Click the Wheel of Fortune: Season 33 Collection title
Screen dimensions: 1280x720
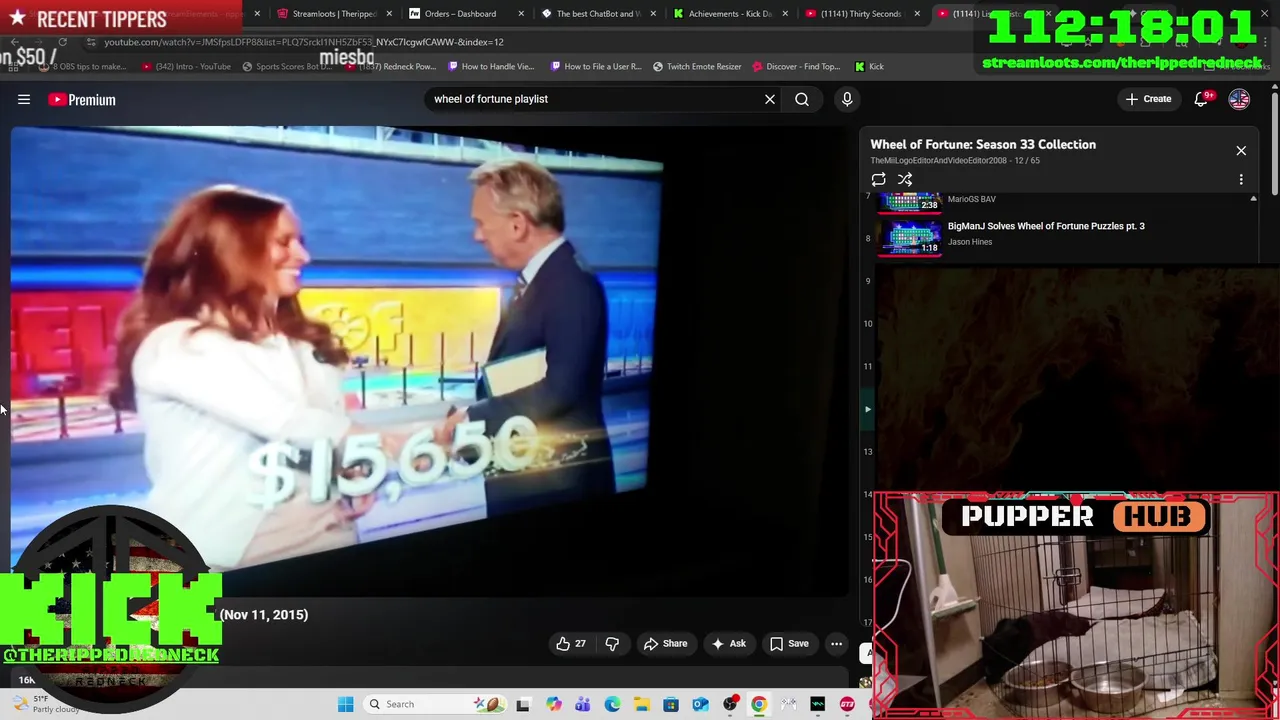click(x=983, y=145)
